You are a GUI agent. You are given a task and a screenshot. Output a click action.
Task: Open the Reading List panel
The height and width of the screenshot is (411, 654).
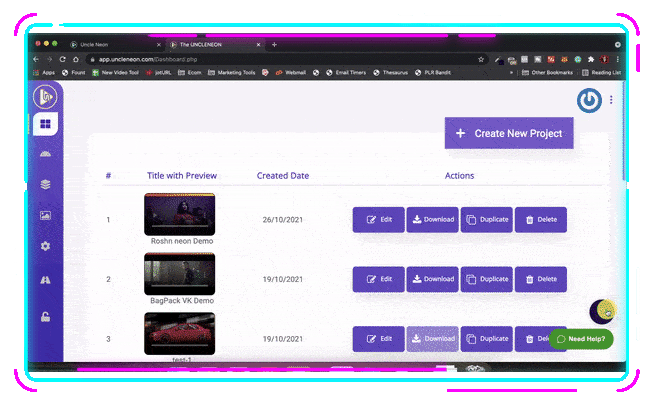tap(601, 73)
